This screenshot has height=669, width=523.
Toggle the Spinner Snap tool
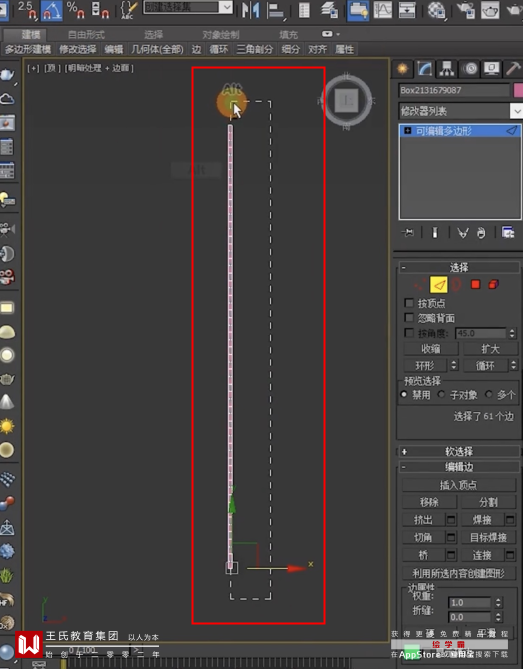coord(101,9)
